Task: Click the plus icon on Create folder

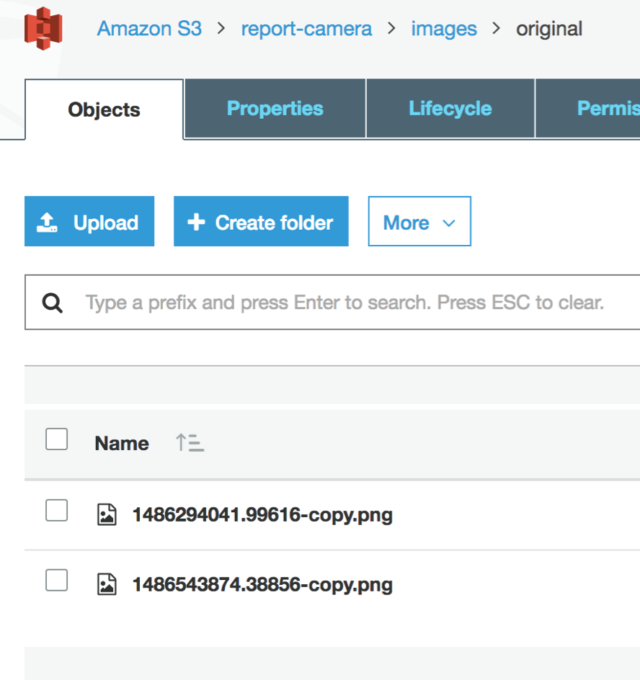Action: [x=196, y=222]
